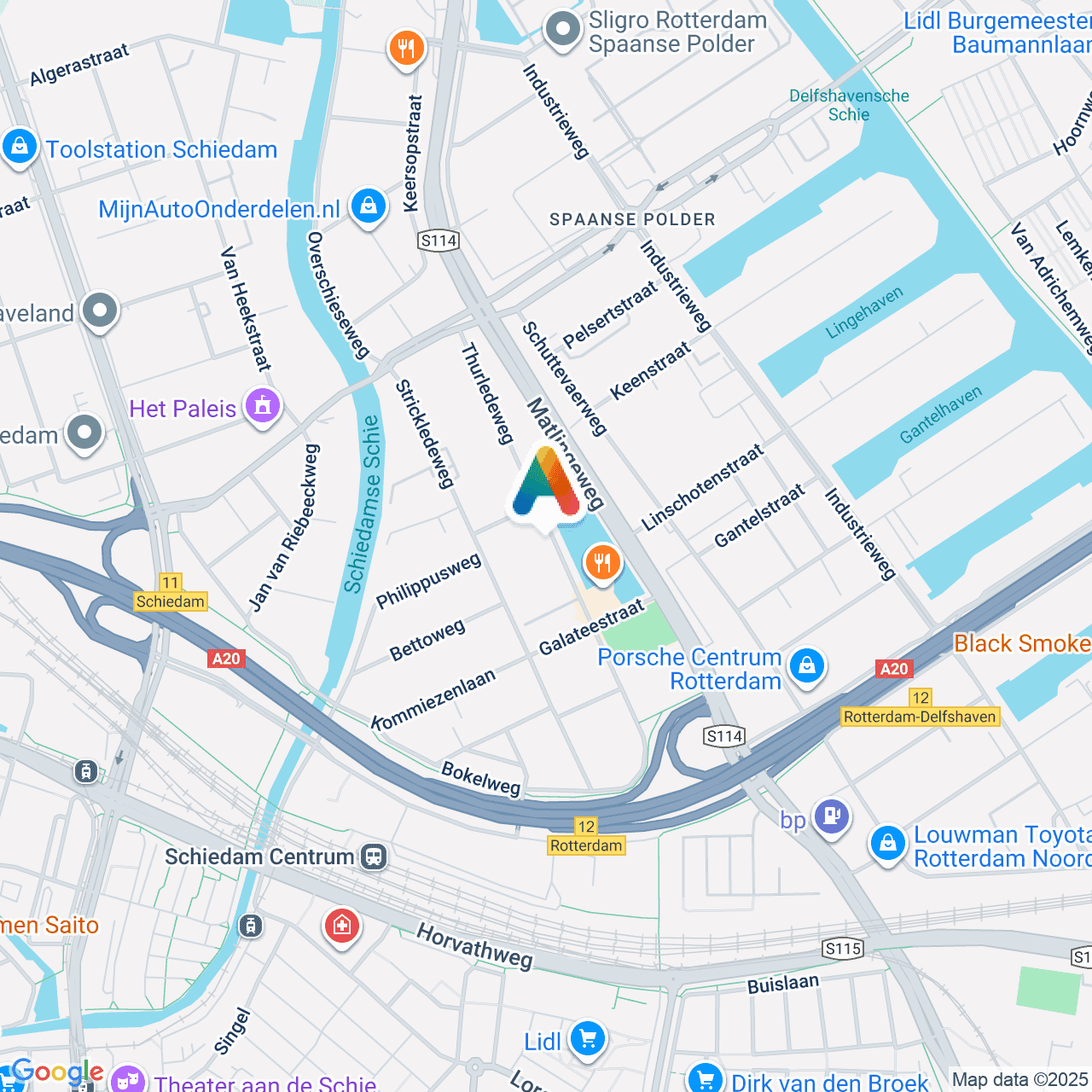Open the Theater aan de Schie pin
The height and width of the screenshot is (1092, 1092).
point(128,1080)
